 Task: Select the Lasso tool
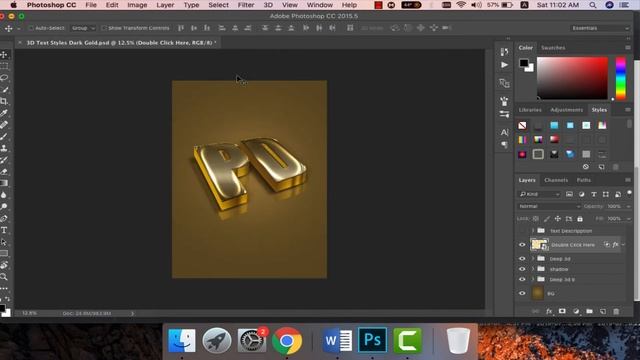click(x=4, y=78)
